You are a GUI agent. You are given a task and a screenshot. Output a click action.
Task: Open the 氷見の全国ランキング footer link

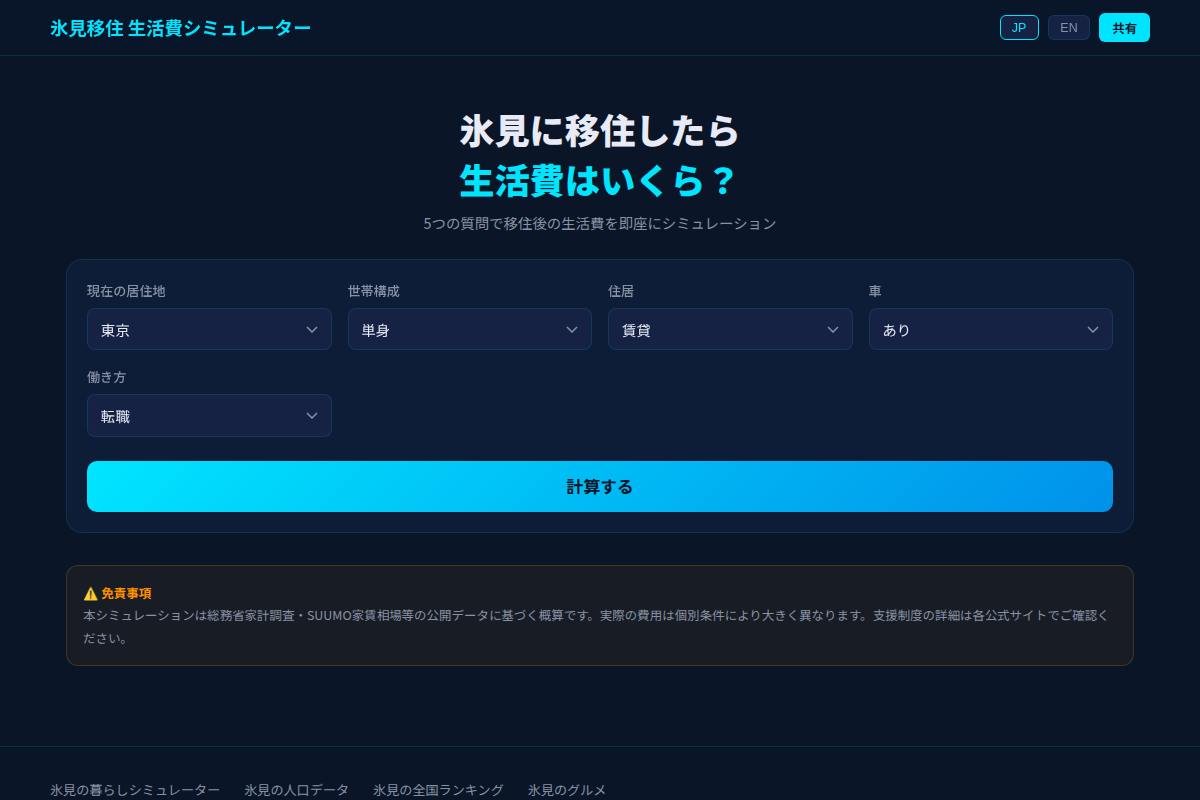[437, 789]
